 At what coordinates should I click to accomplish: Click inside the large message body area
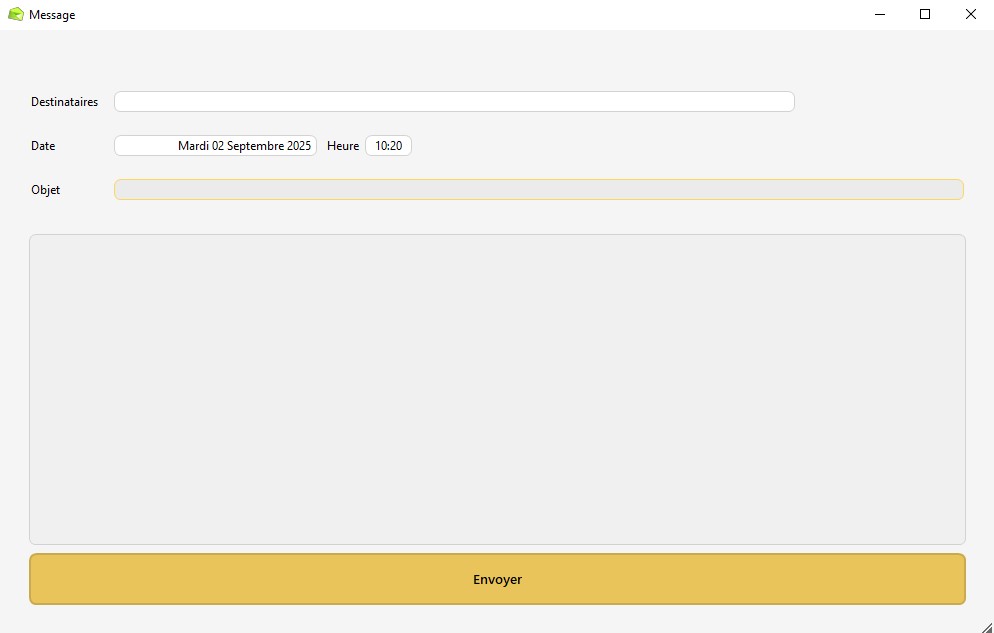tap(497, 389)
